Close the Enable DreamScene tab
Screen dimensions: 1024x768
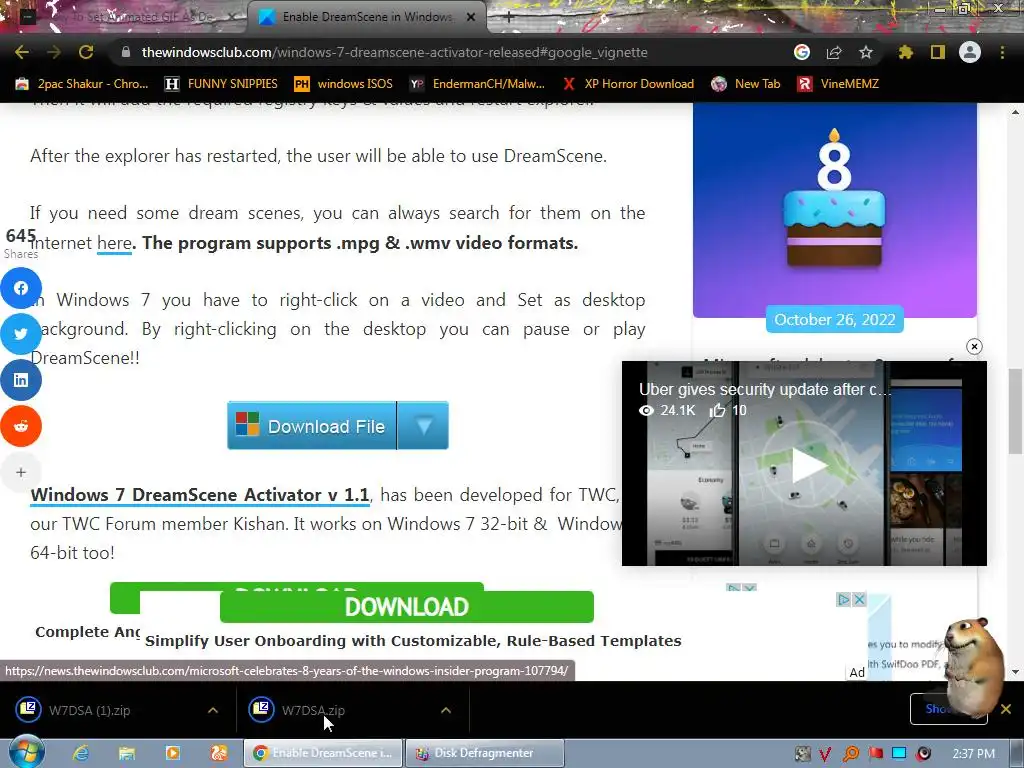pyautogui.click(x=470, y=17)
